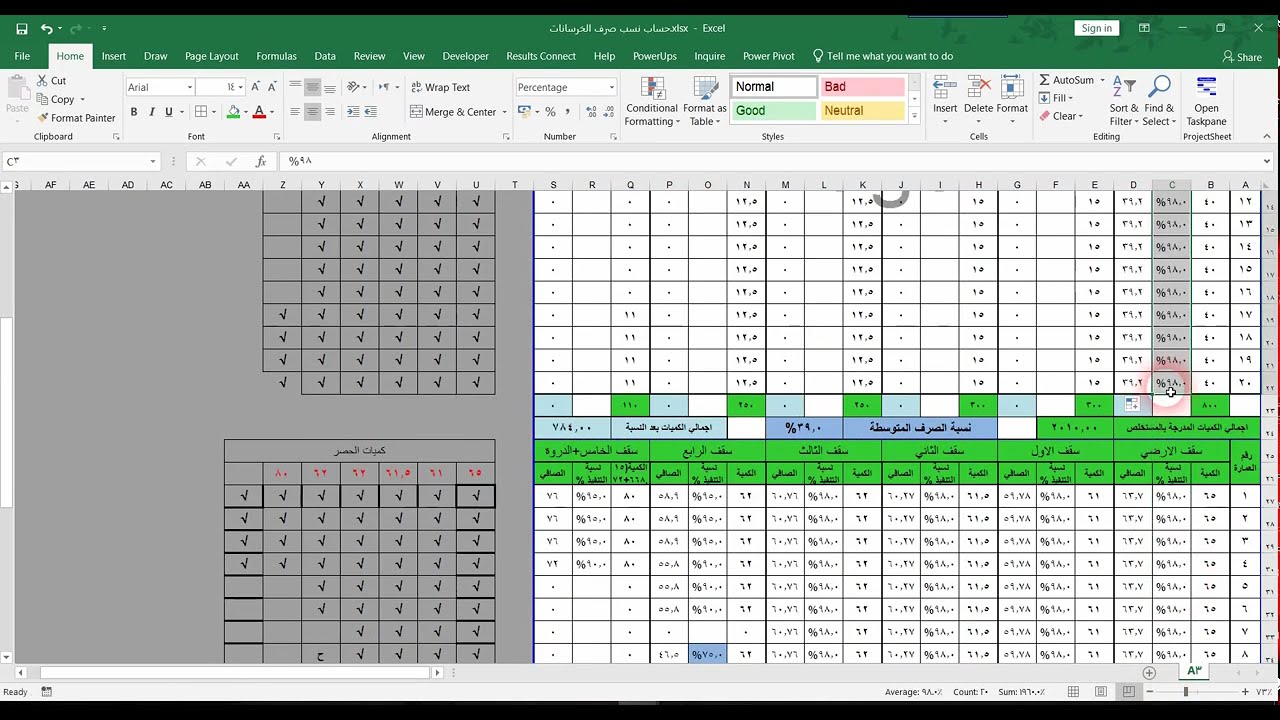Viewport: 1280px width, 720px height.
Task: Open Fill dropdown in Editing group
Action: [1056, 98]
